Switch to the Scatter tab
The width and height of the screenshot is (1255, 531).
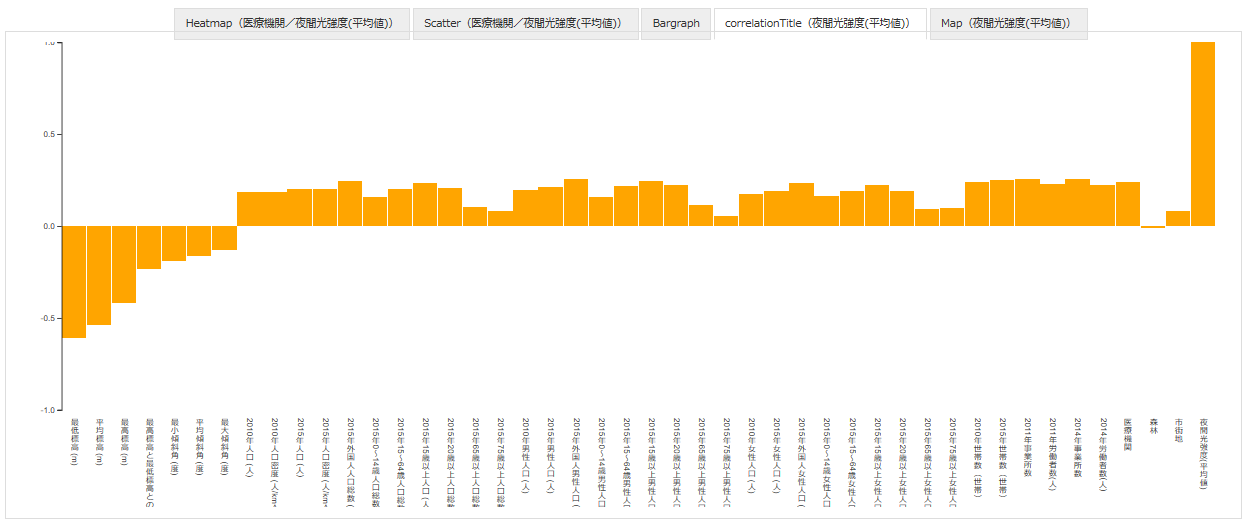525,23
